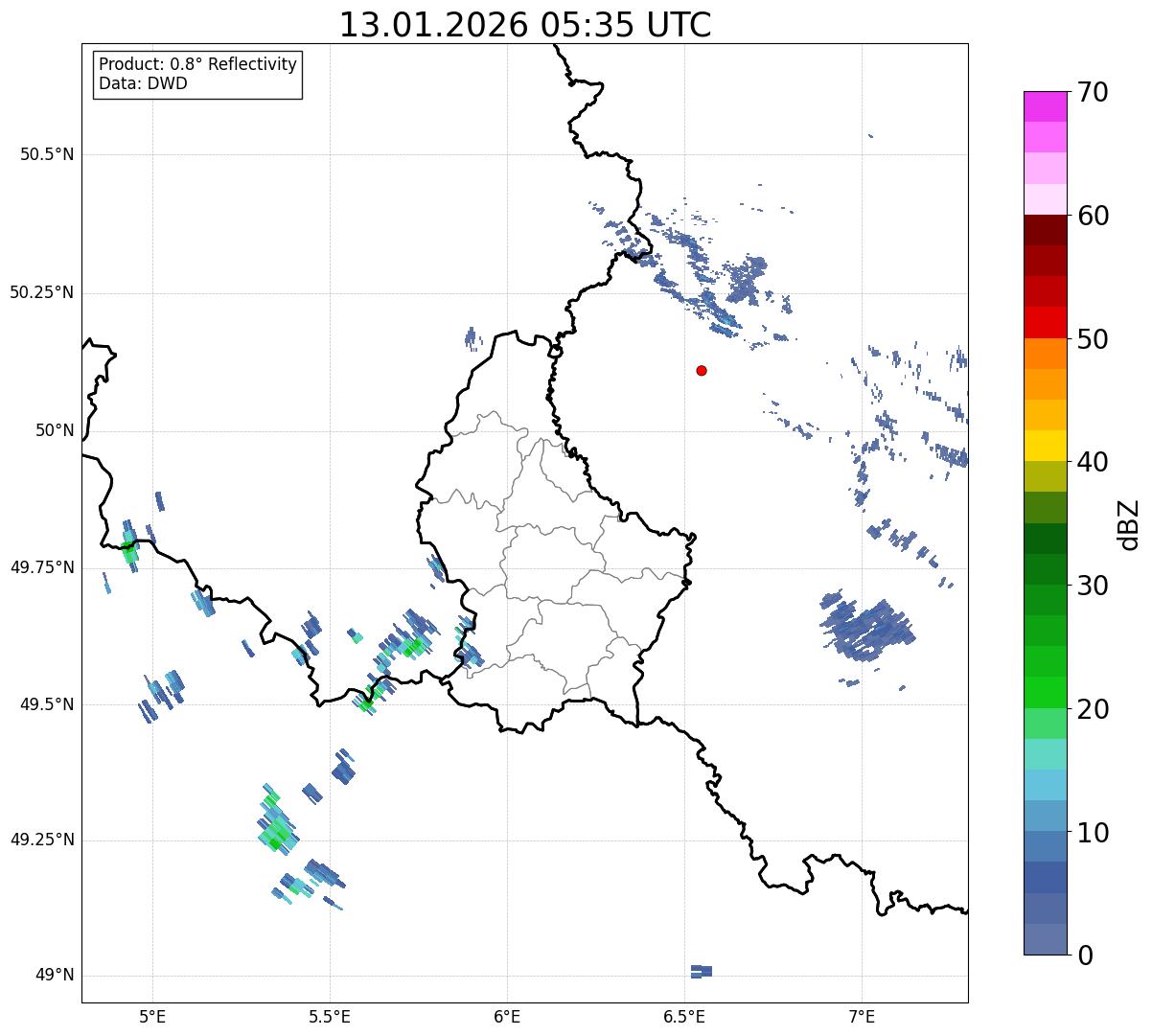Click the small blue echo at 49°N 6.55°E

click(702, 971)
